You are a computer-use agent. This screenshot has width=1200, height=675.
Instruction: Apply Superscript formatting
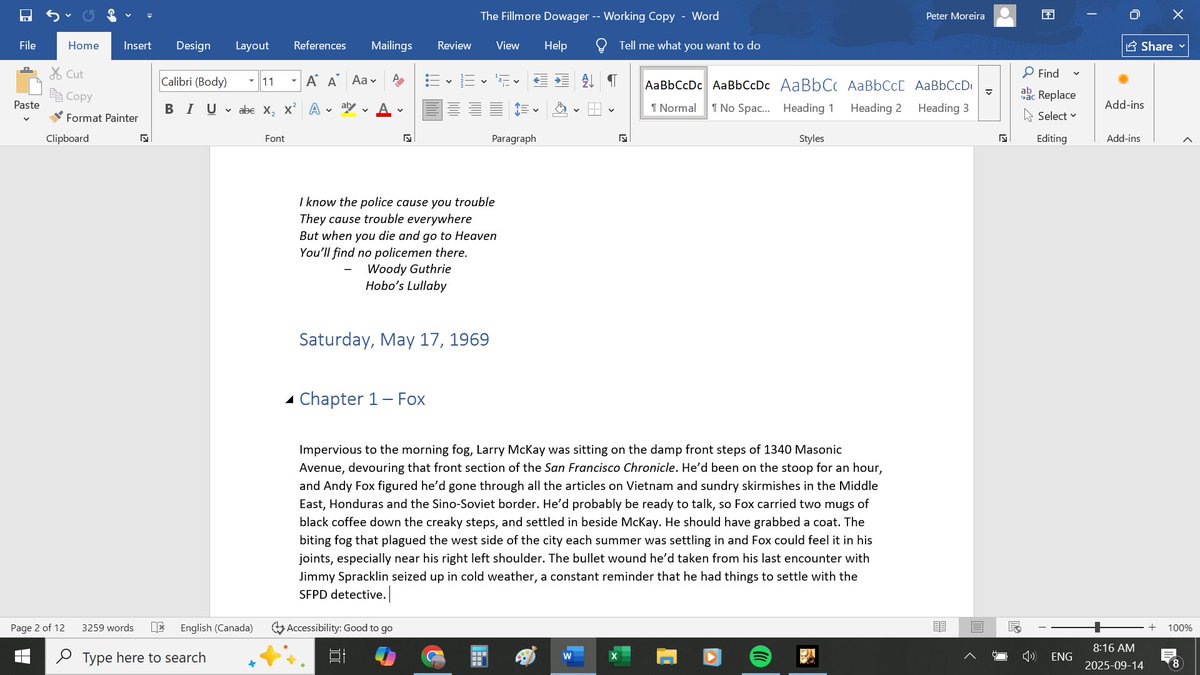pyautogui.click(x=288, y=110)
